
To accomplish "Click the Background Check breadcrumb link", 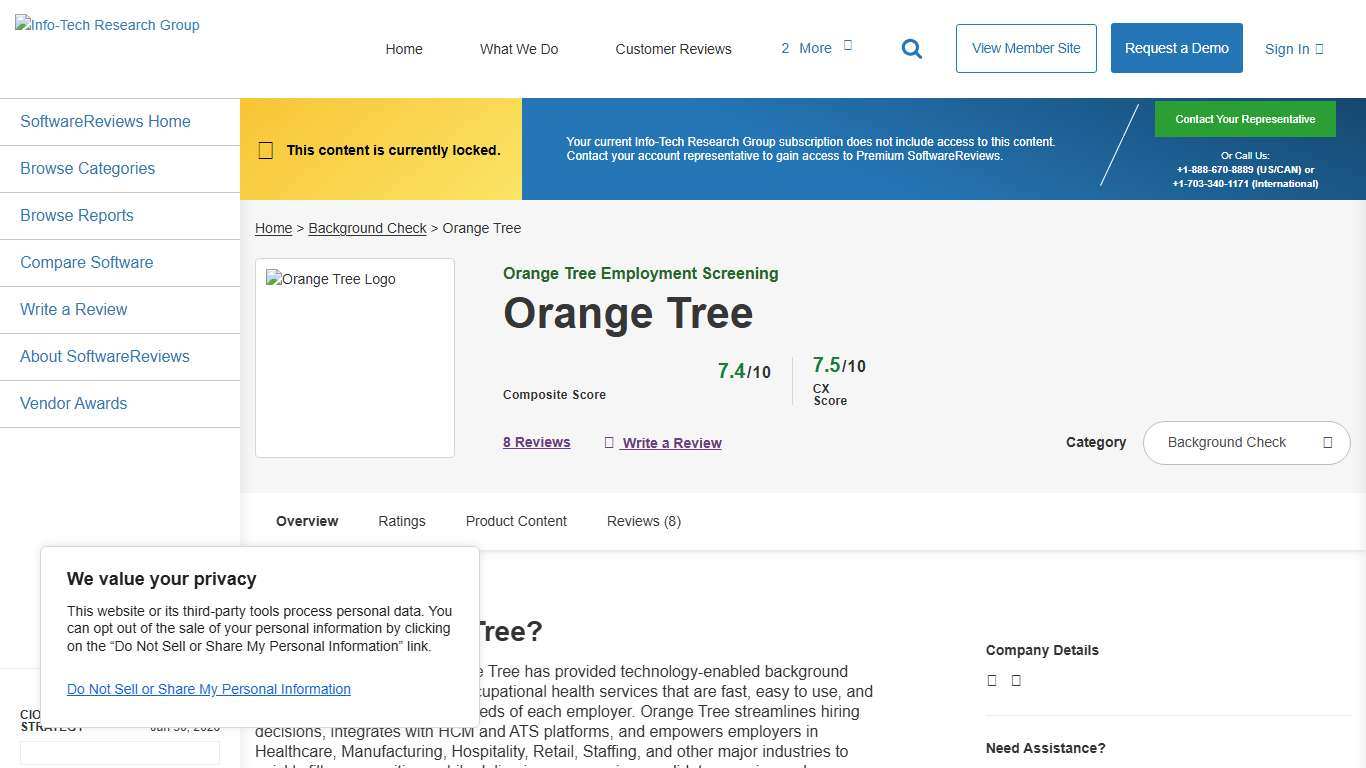I will 367,228.
